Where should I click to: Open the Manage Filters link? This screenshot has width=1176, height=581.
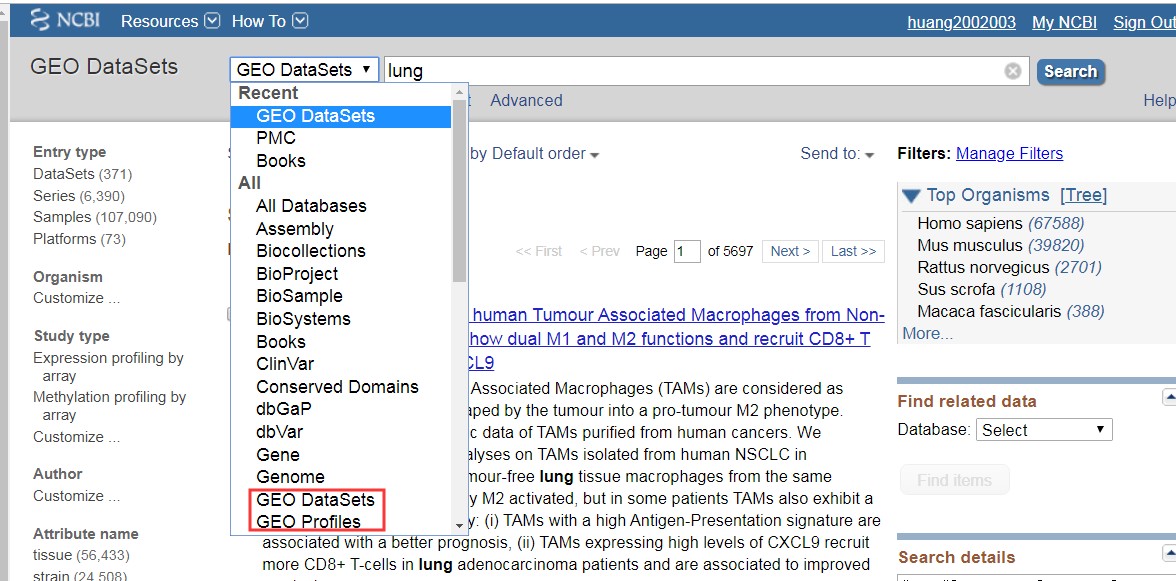[x=1010, y=154]
